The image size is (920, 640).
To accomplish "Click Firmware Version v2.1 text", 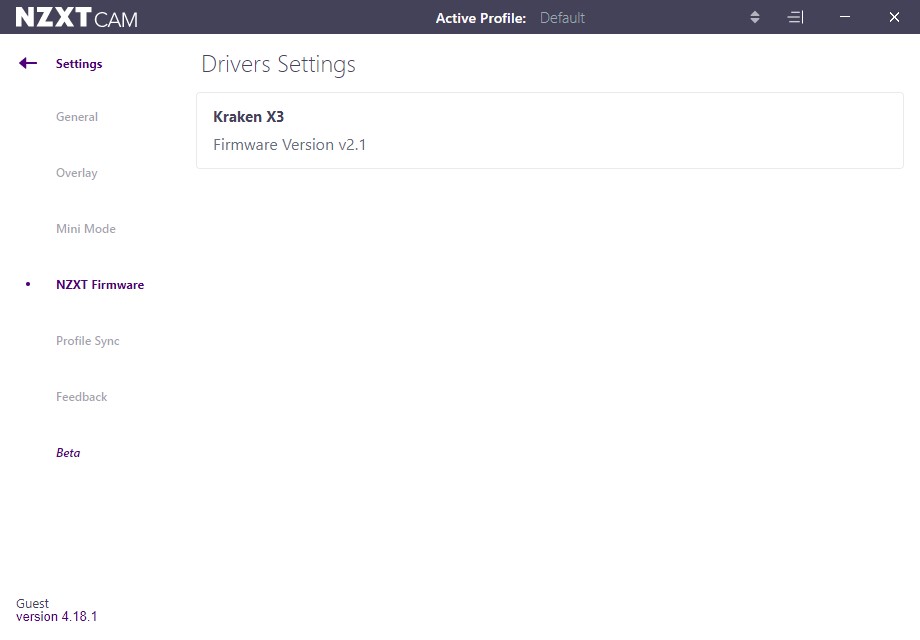I will pyautogui.click(x=289, y=145).
